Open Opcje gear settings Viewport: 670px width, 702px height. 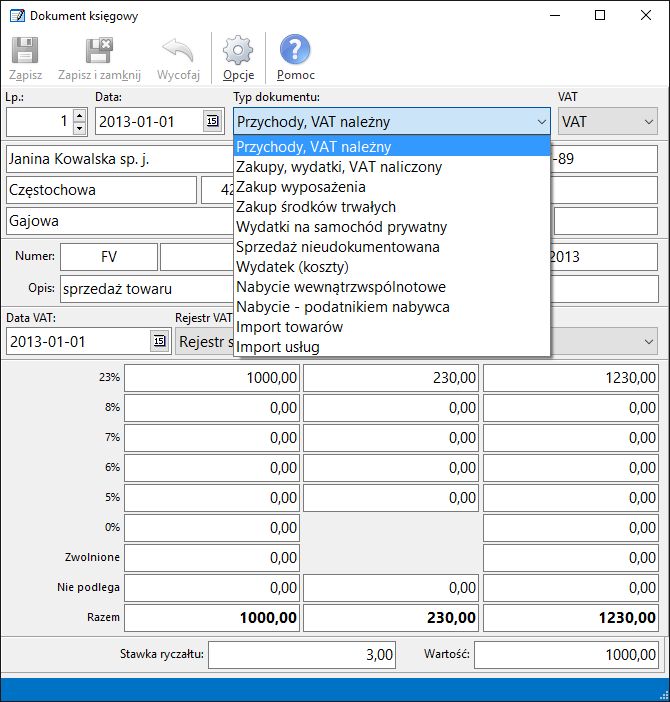tap(238, 51)
